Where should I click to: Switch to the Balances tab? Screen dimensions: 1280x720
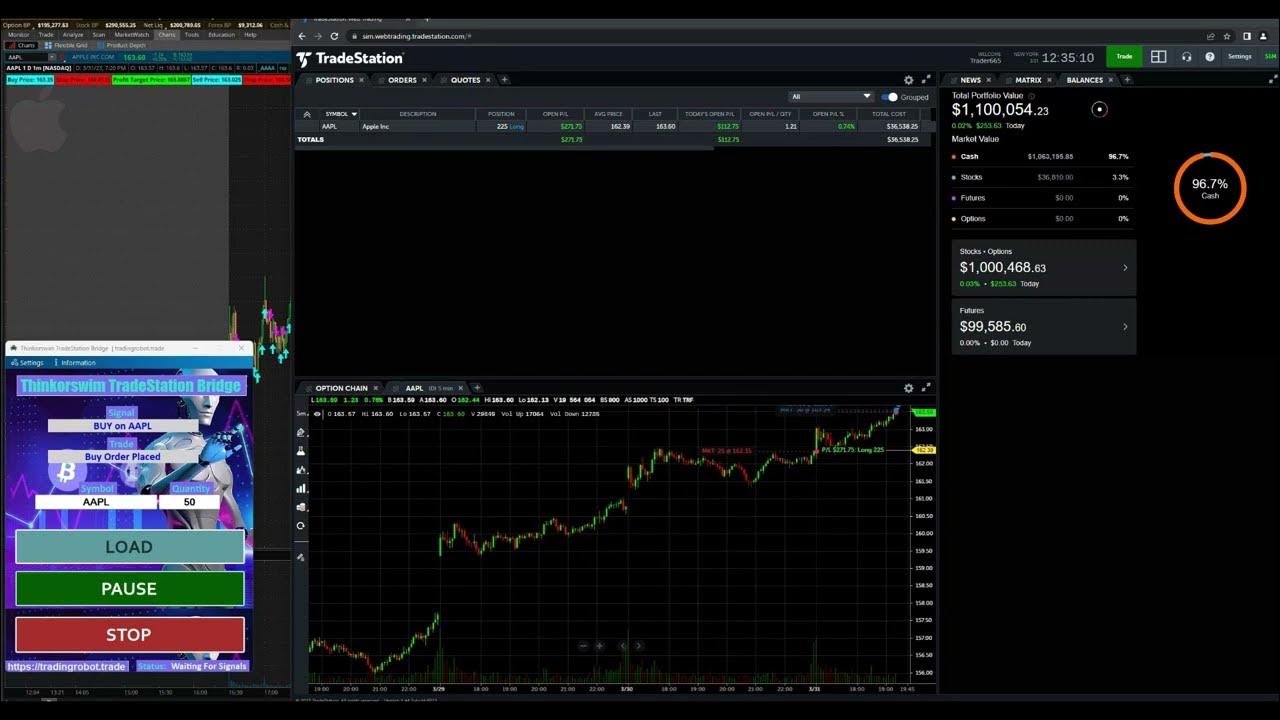coord(1085,80)
